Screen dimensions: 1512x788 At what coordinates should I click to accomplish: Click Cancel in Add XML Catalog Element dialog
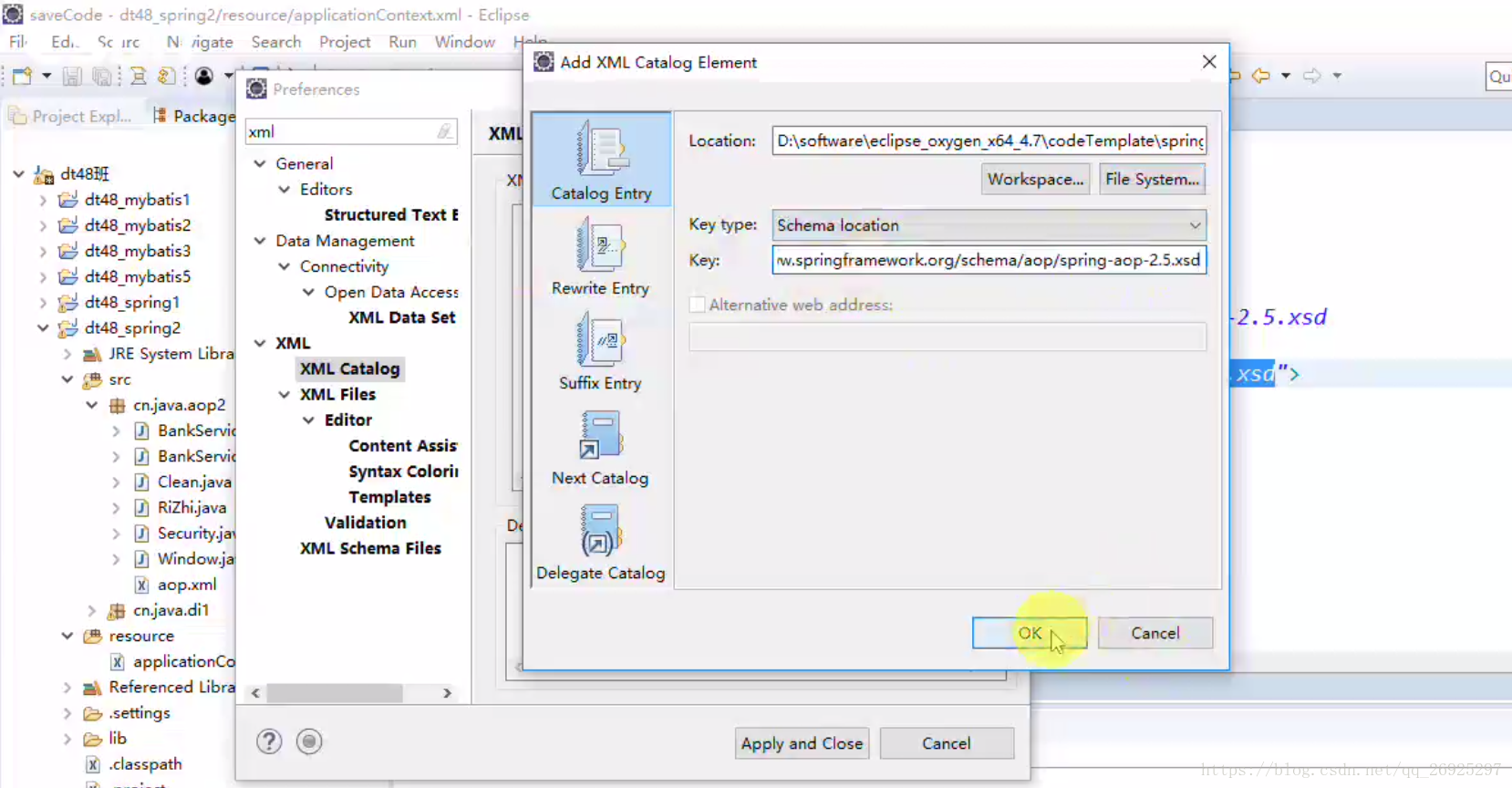point(1155,633)
